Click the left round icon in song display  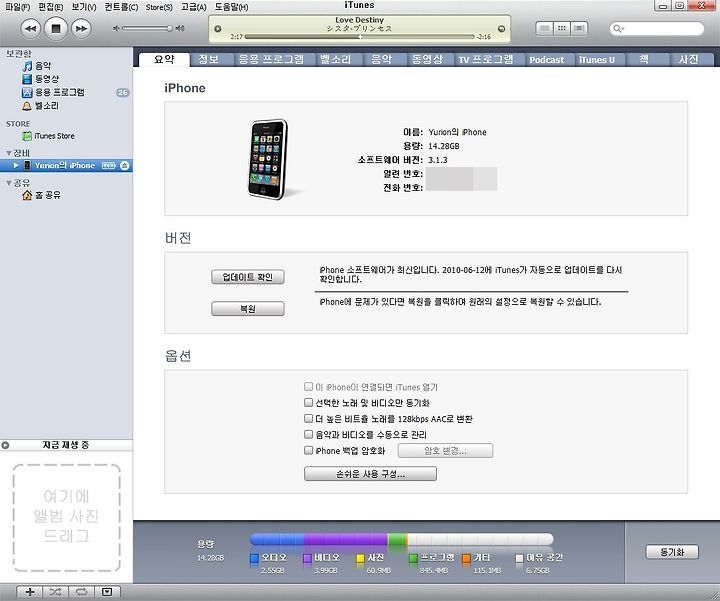218,28
